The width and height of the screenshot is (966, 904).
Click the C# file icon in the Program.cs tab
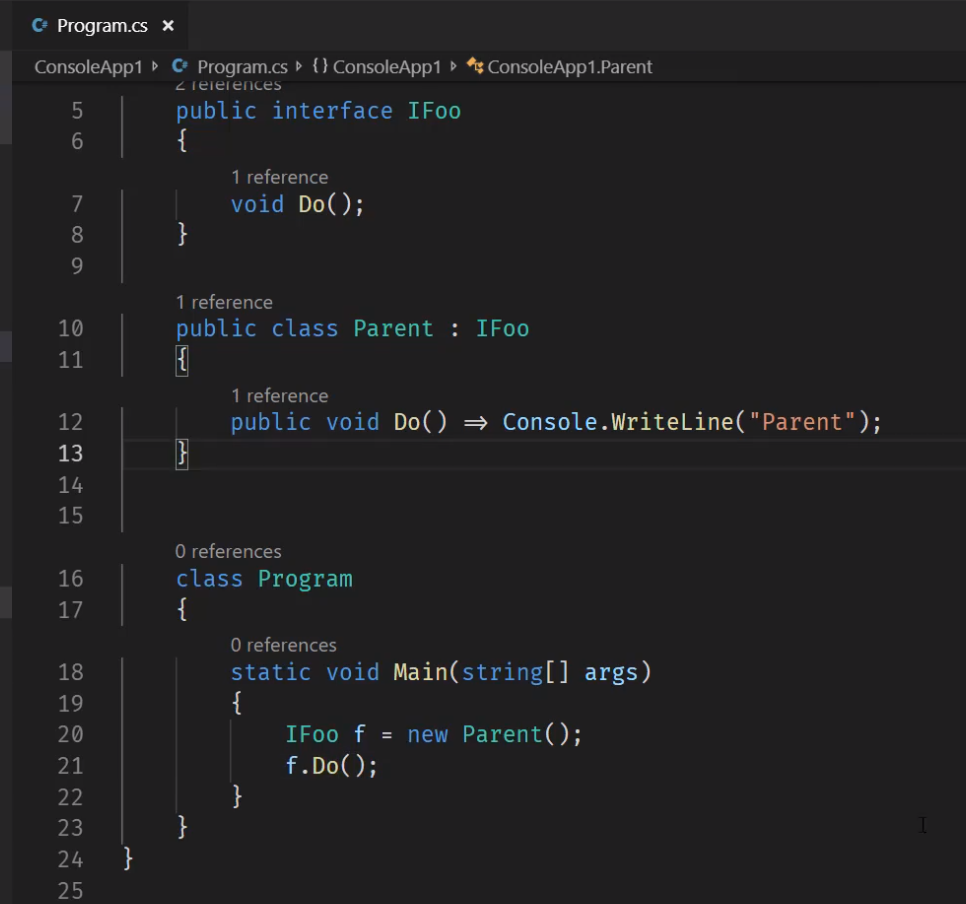[40, 26]
